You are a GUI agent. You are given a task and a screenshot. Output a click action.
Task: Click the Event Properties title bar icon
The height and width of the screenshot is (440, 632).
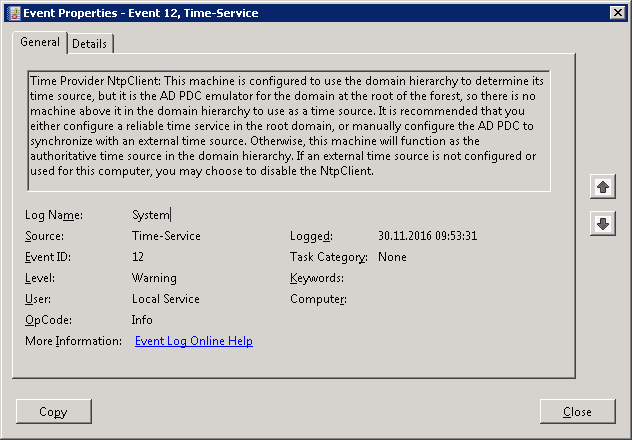[x=12, y=12]
